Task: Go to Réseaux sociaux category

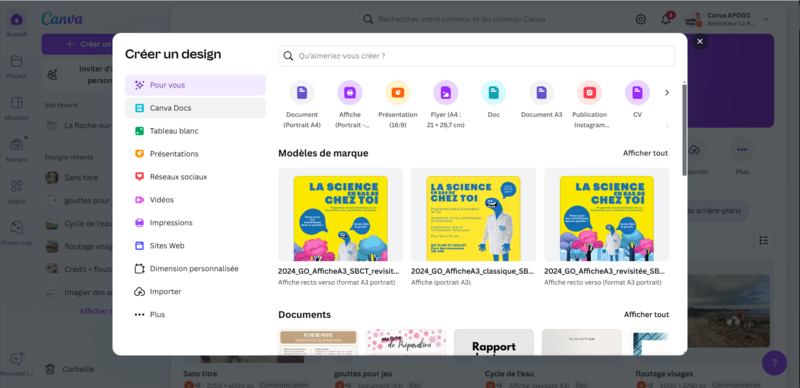Action: tap(195, 177)
